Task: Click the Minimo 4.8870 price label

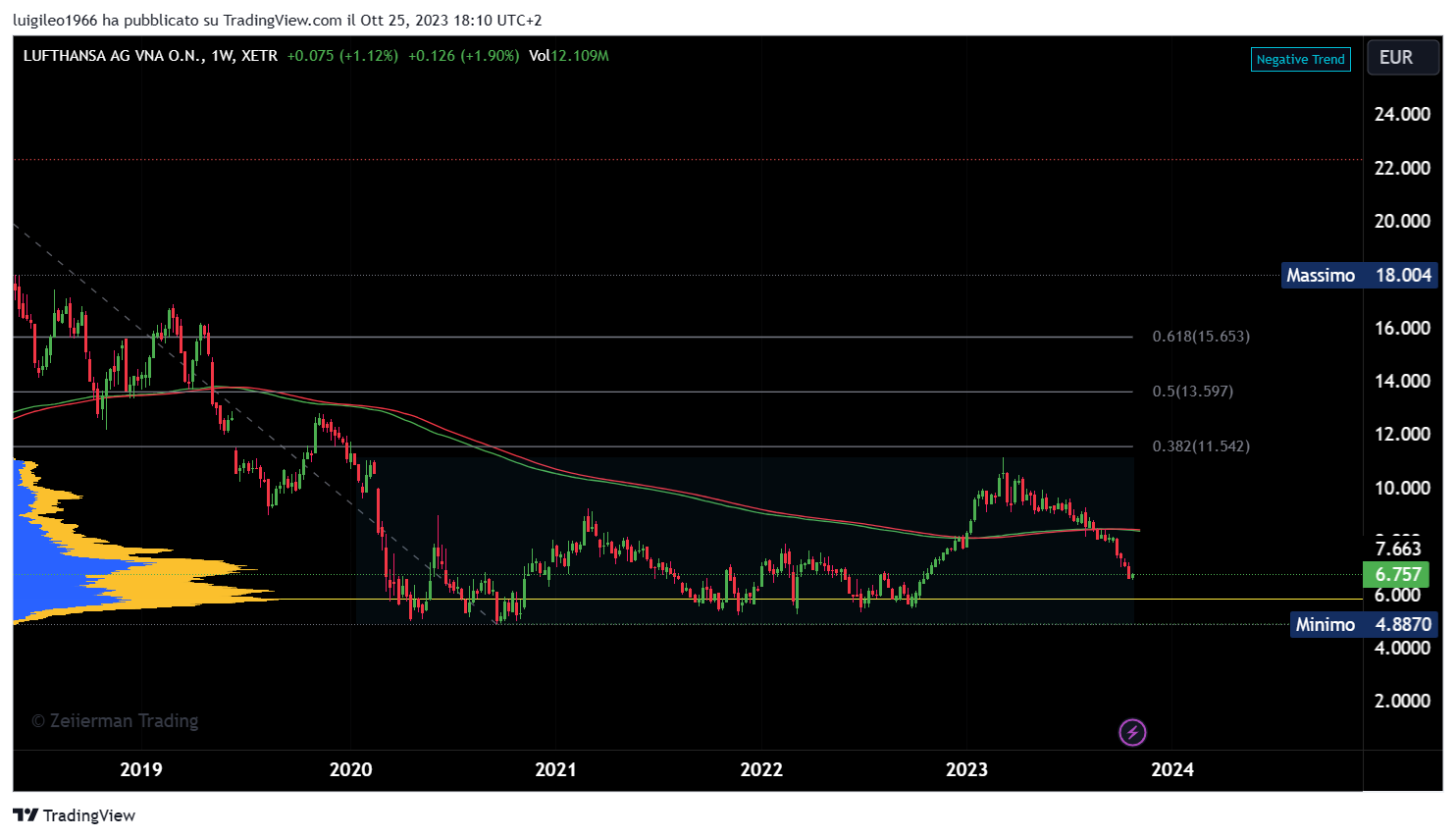Action: click(1364, 624)
